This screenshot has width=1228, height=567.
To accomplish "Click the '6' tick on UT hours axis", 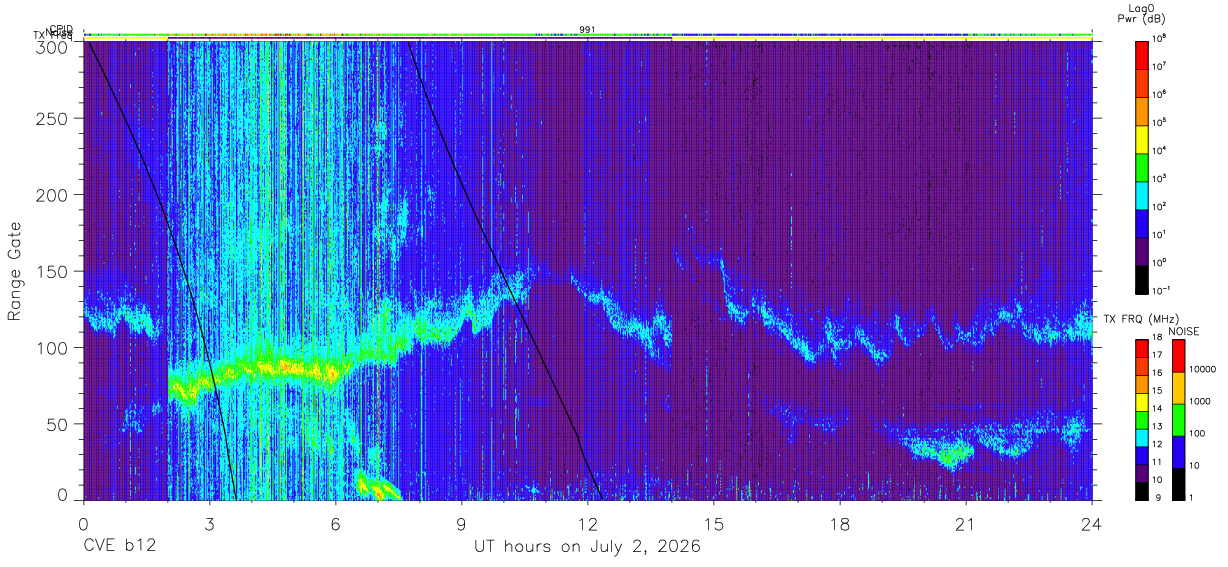I will pyautogui.click(x=336, y=524).
